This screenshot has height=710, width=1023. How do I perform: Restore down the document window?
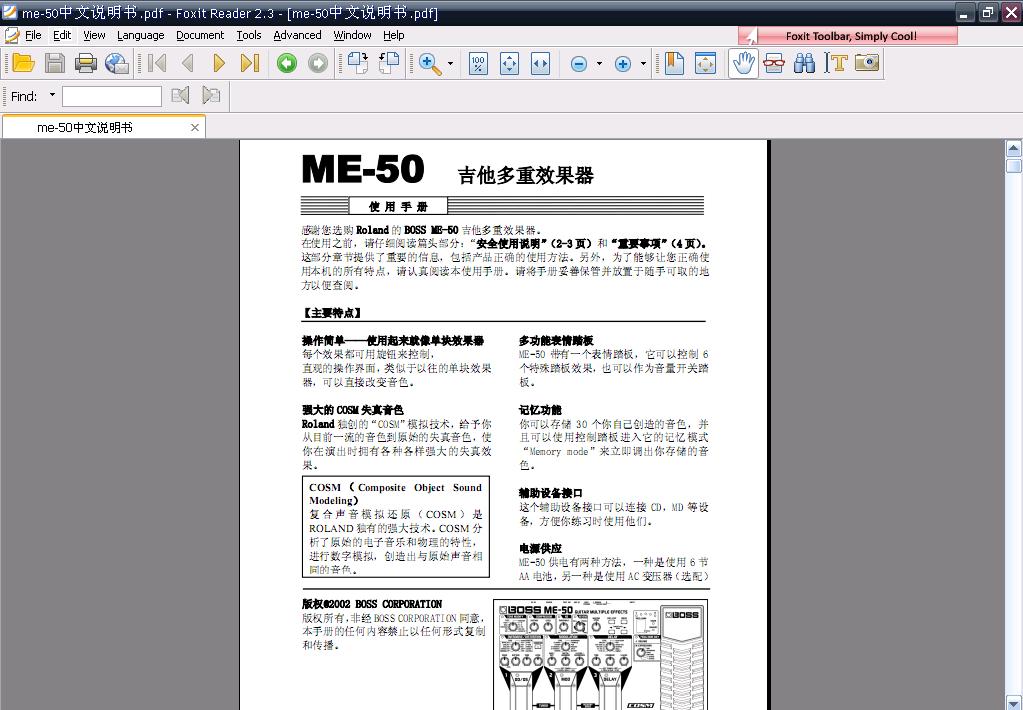tap(988, 12)
